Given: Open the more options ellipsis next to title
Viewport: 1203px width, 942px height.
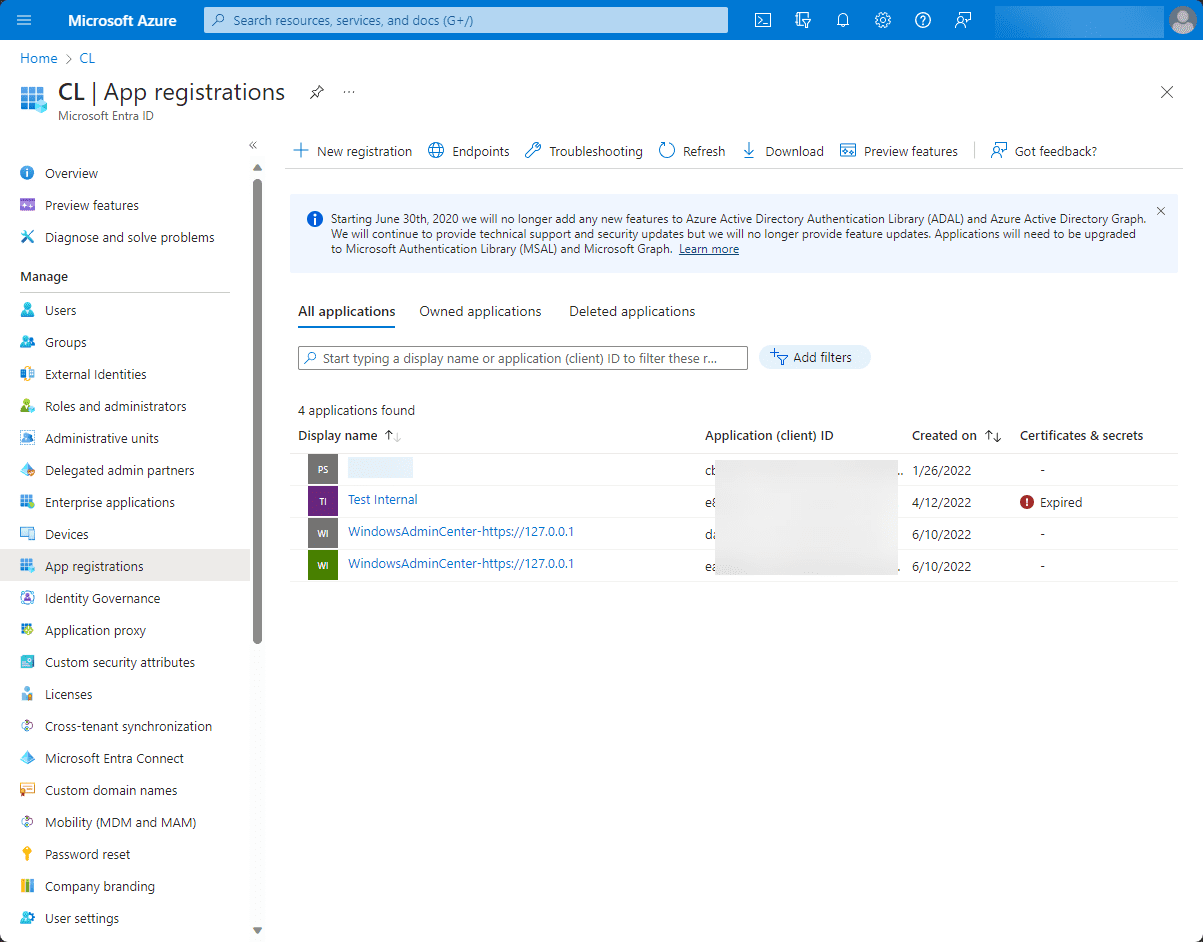Looking at the screenshot, I should (349, 92).
